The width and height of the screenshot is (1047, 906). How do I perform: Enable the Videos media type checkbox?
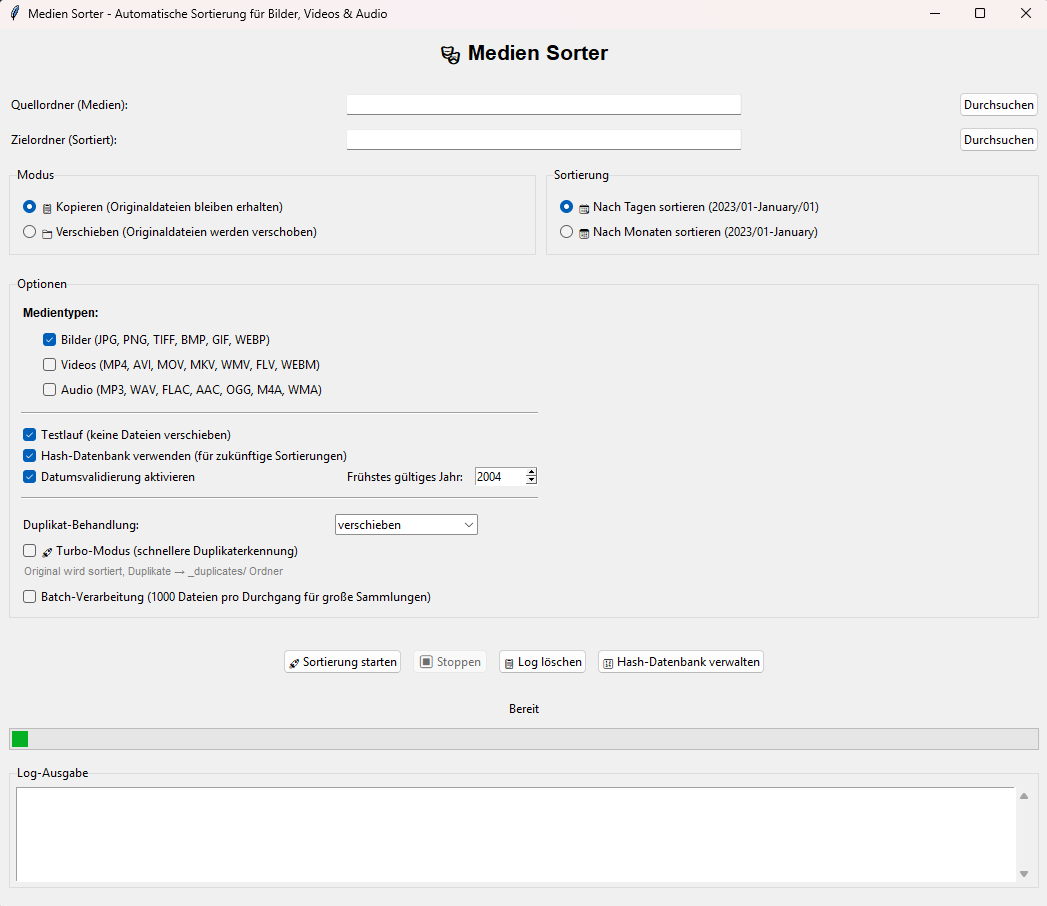point(49,364)
